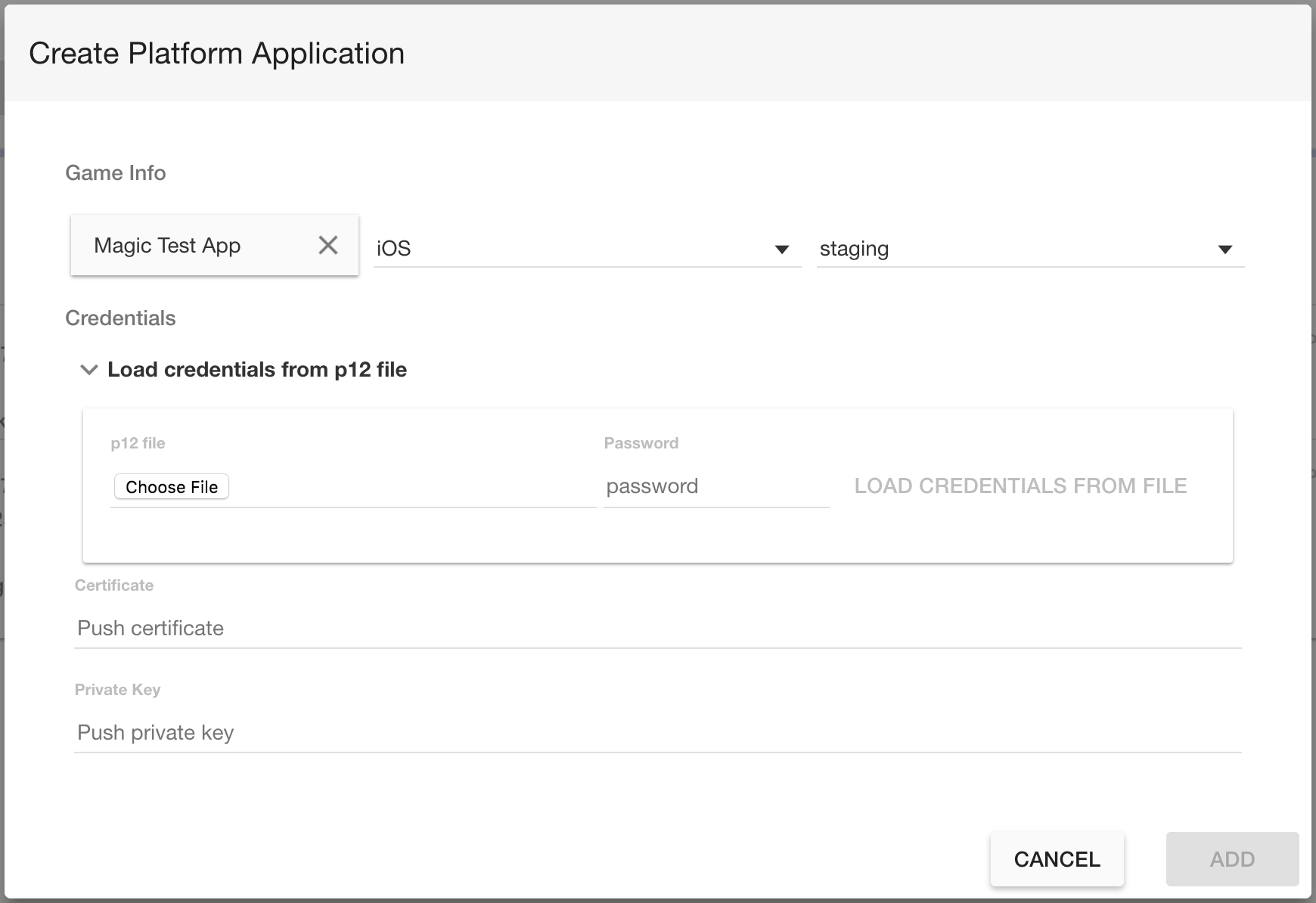
Task: Click the staging dropdown arrow
Action: (1225, 248)
